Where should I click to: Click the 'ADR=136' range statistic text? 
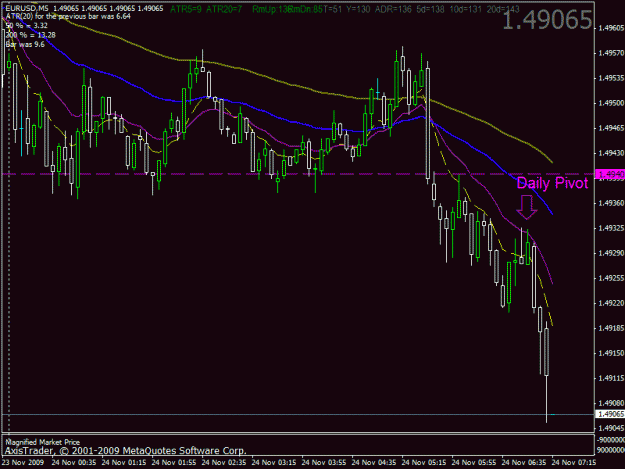click(393, 9)
